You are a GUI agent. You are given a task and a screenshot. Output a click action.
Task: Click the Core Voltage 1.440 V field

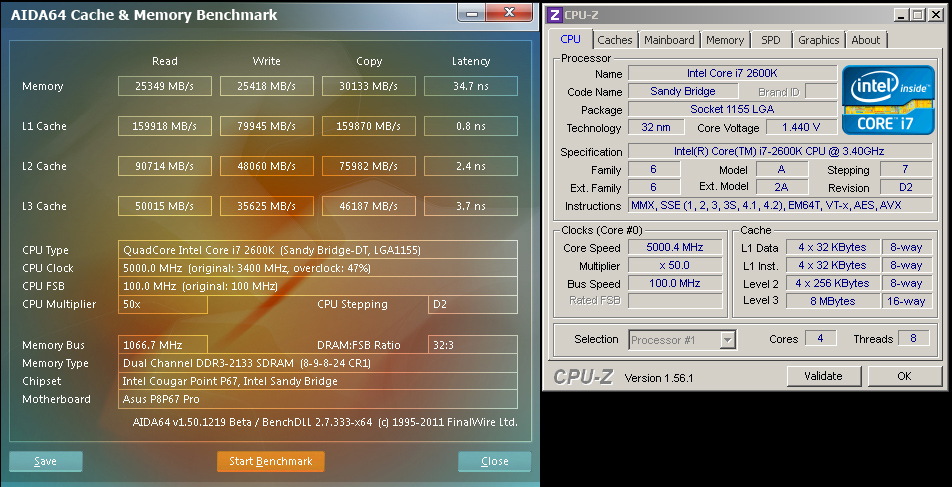(801, 128)
